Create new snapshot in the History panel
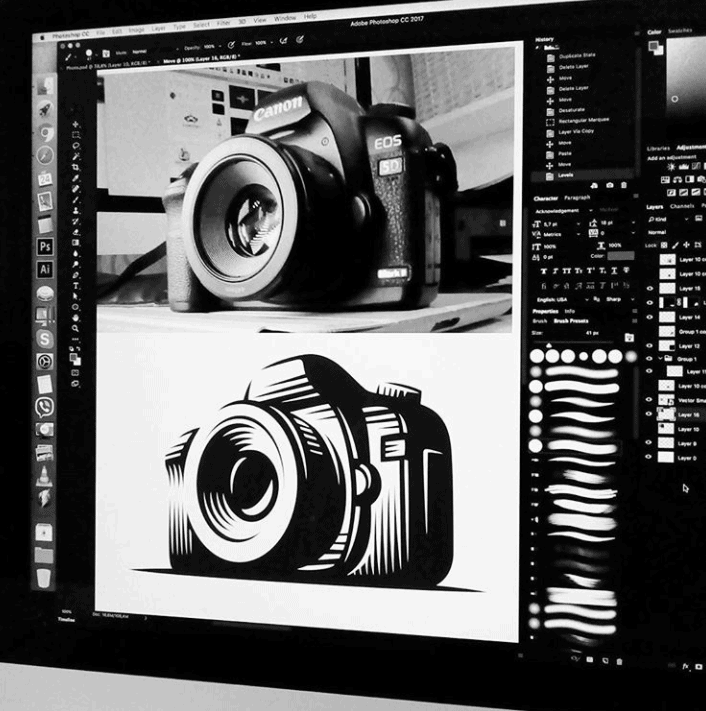This screenshot has height=711, width=706. click(610, 185)
